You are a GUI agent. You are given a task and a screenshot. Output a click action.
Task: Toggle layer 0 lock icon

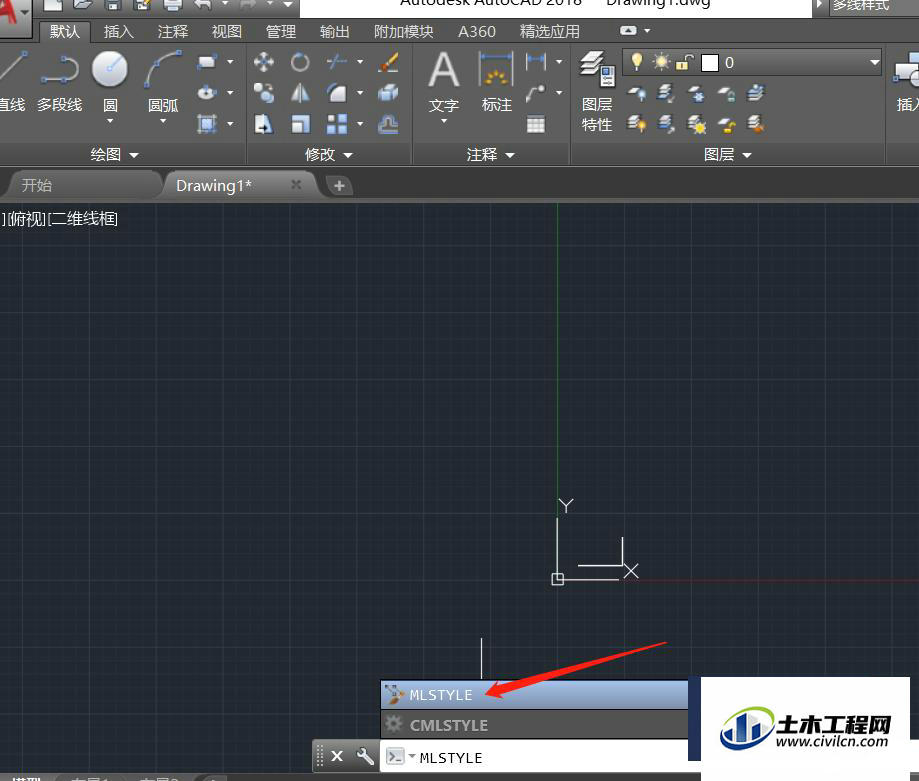pos(684,62)
